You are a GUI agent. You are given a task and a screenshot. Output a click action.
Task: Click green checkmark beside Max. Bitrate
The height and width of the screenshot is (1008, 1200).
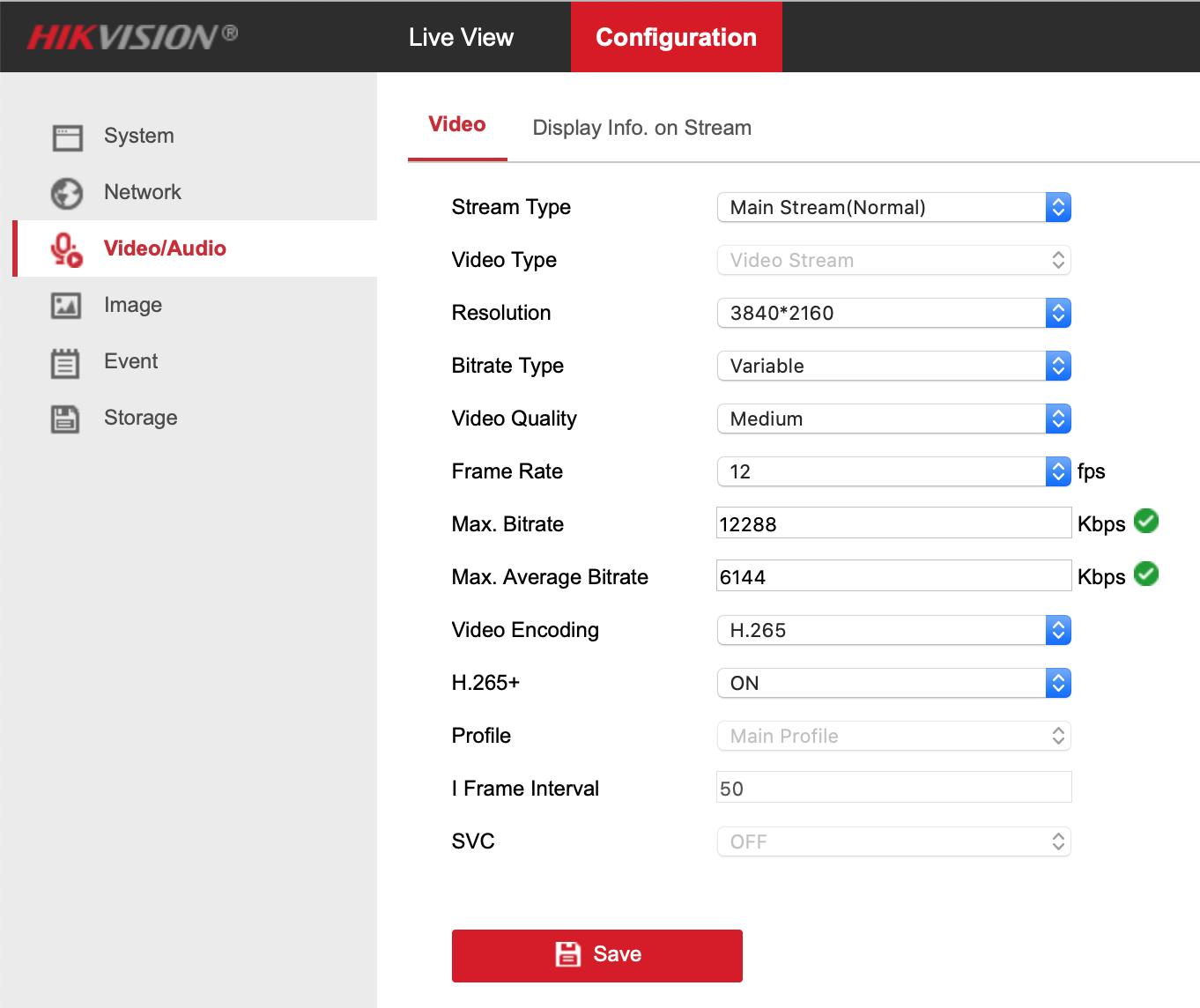tap(1145, 522)
